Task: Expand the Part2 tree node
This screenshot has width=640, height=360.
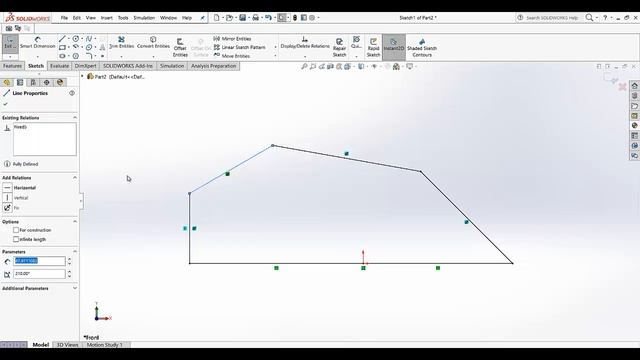Action: point(83,76)
